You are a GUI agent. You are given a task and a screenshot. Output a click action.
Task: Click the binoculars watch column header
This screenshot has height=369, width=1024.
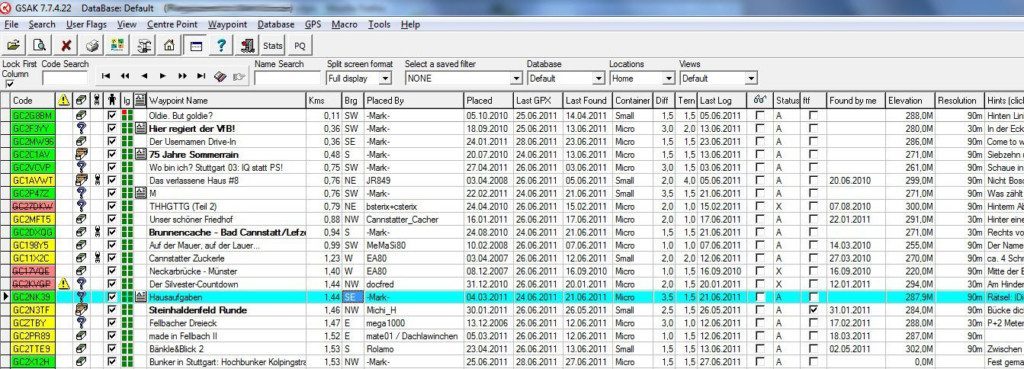tap(760, 101)
